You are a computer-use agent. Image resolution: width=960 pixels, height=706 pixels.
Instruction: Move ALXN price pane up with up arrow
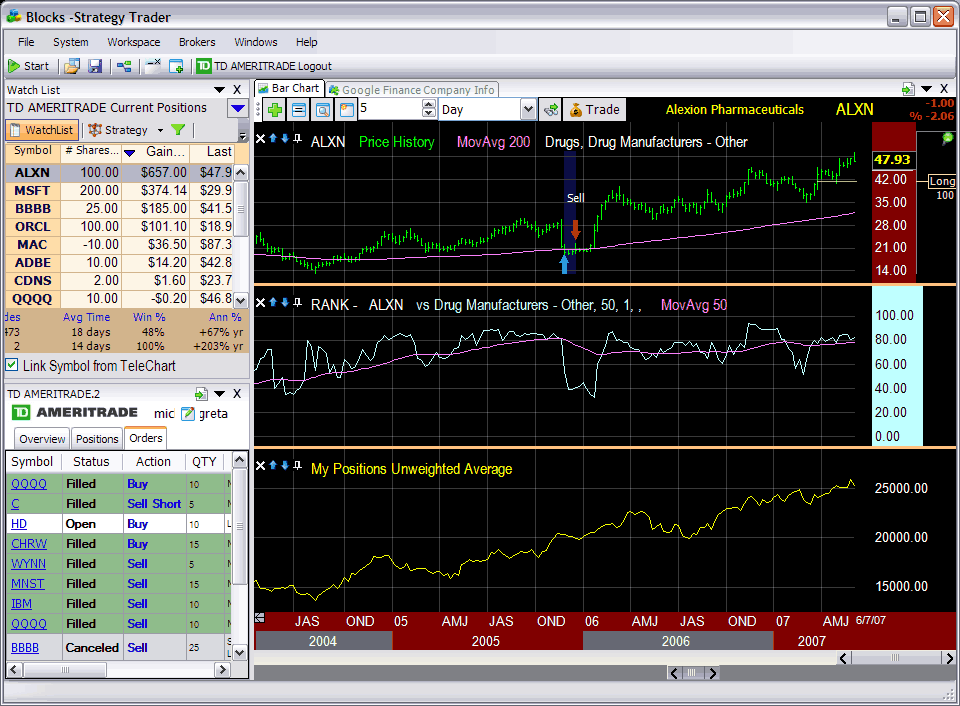click(x=273, y=138)
